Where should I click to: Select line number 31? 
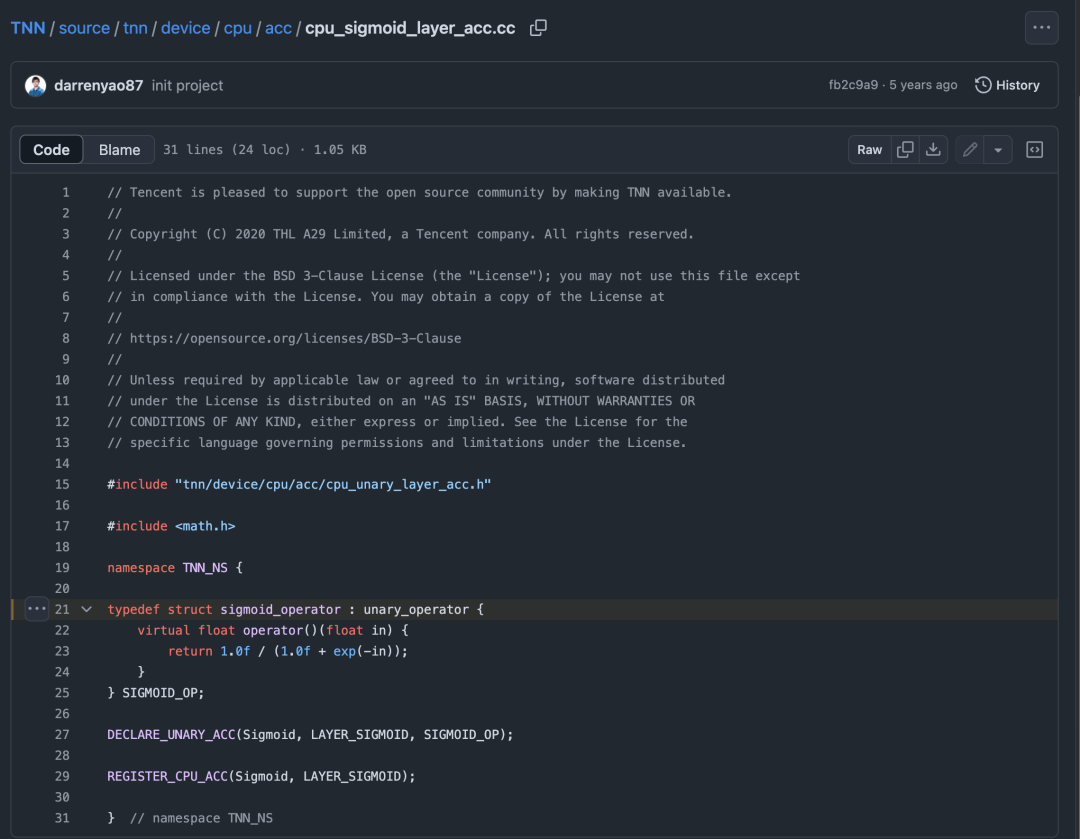click(x=62, y=818)
